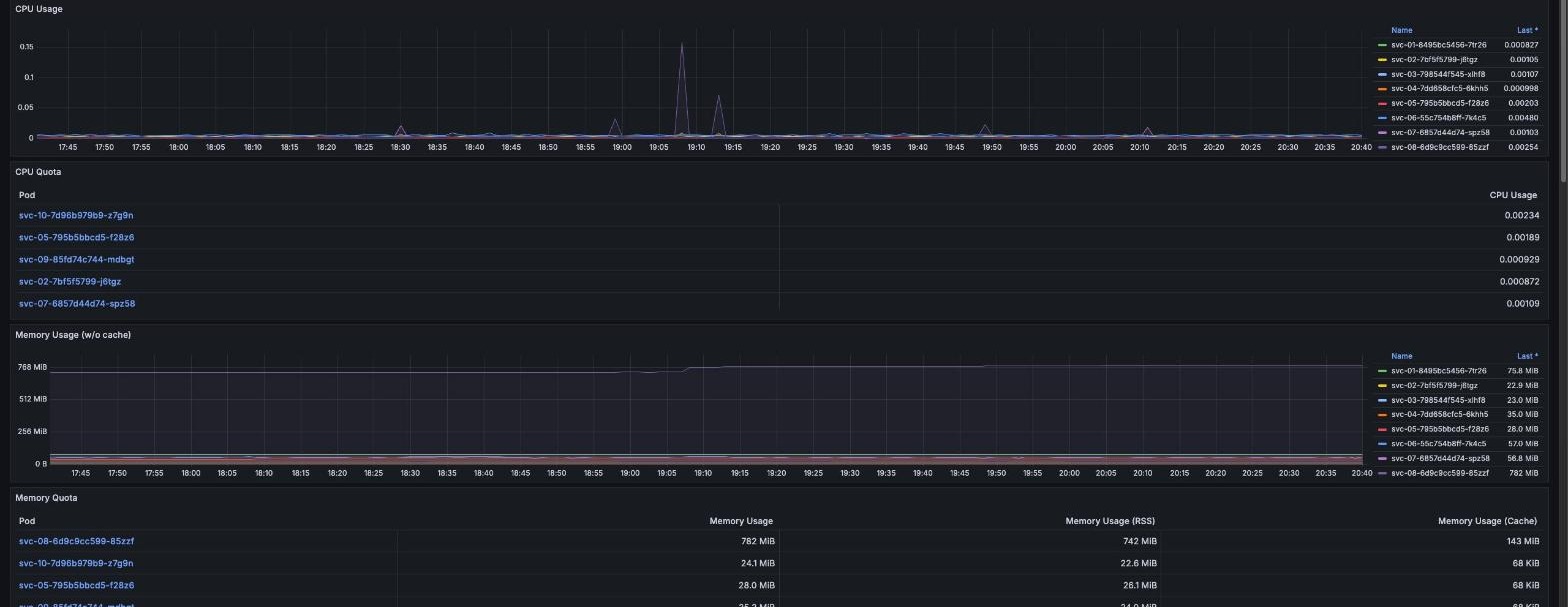The width and height of the screenshot is (1568, 607).
Task: Toggle svc-05-795b5bbcd5-f28z6 series name in Memory Usage legend
Action: [x=1440, y=429]
